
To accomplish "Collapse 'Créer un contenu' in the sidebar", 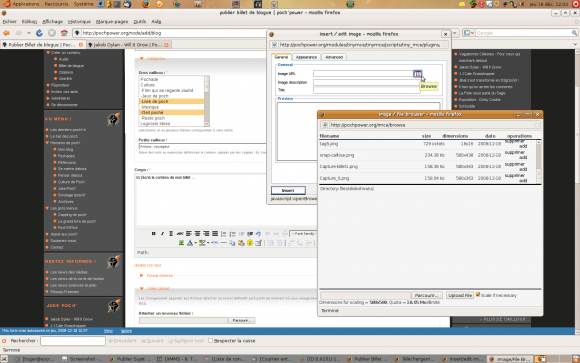I will (48, 53).
